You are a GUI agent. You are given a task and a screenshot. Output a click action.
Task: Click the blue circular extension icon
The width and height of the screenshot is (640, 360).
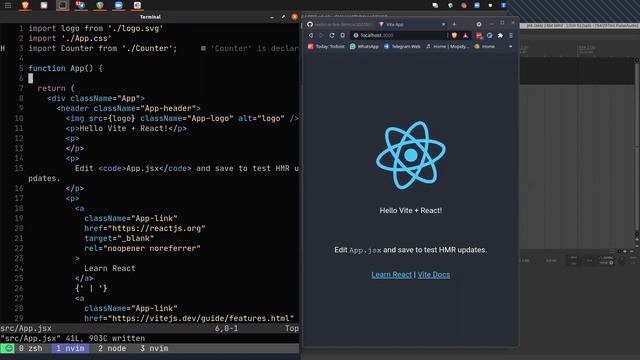[x=489, y=36]
